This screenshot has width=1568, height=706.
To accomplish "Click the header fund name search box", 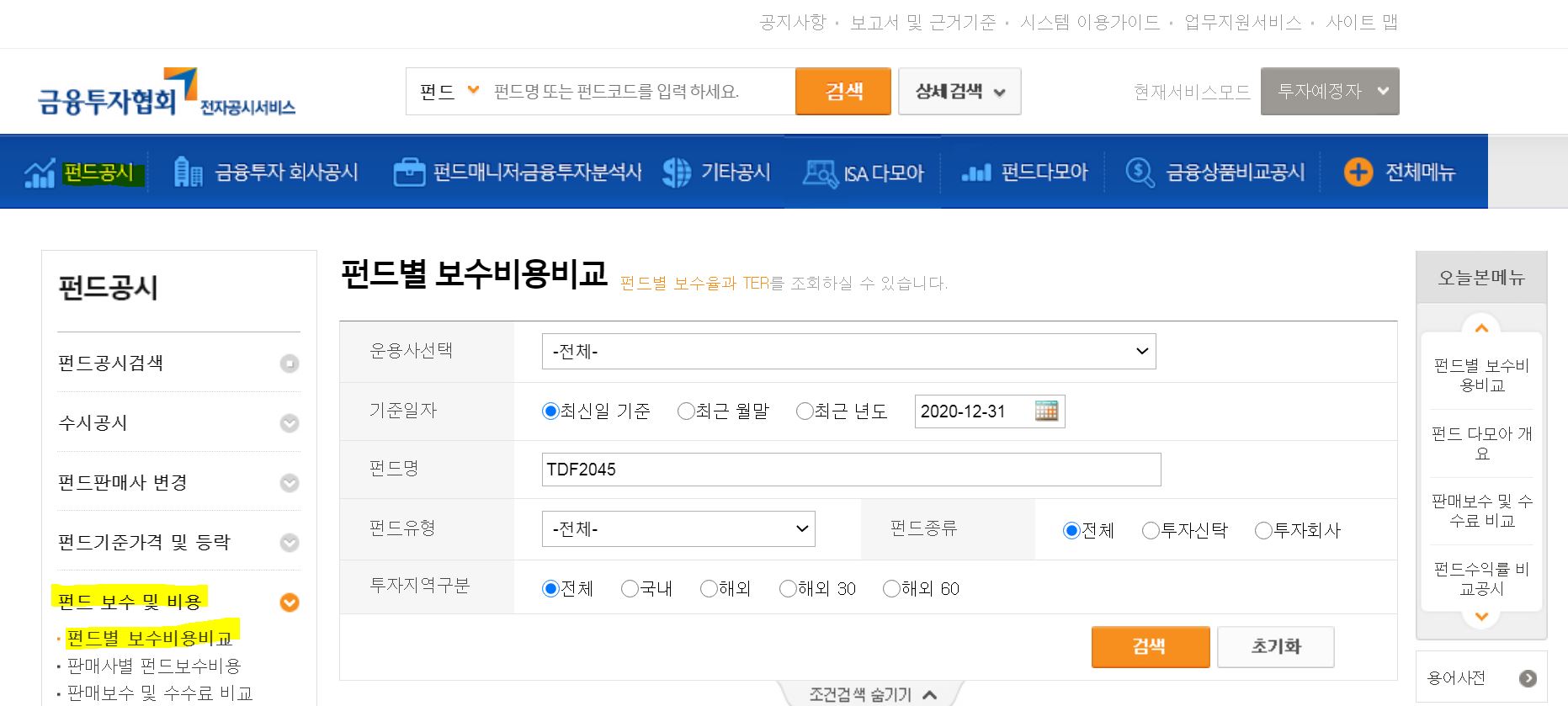I will click(x=640, y=91).
